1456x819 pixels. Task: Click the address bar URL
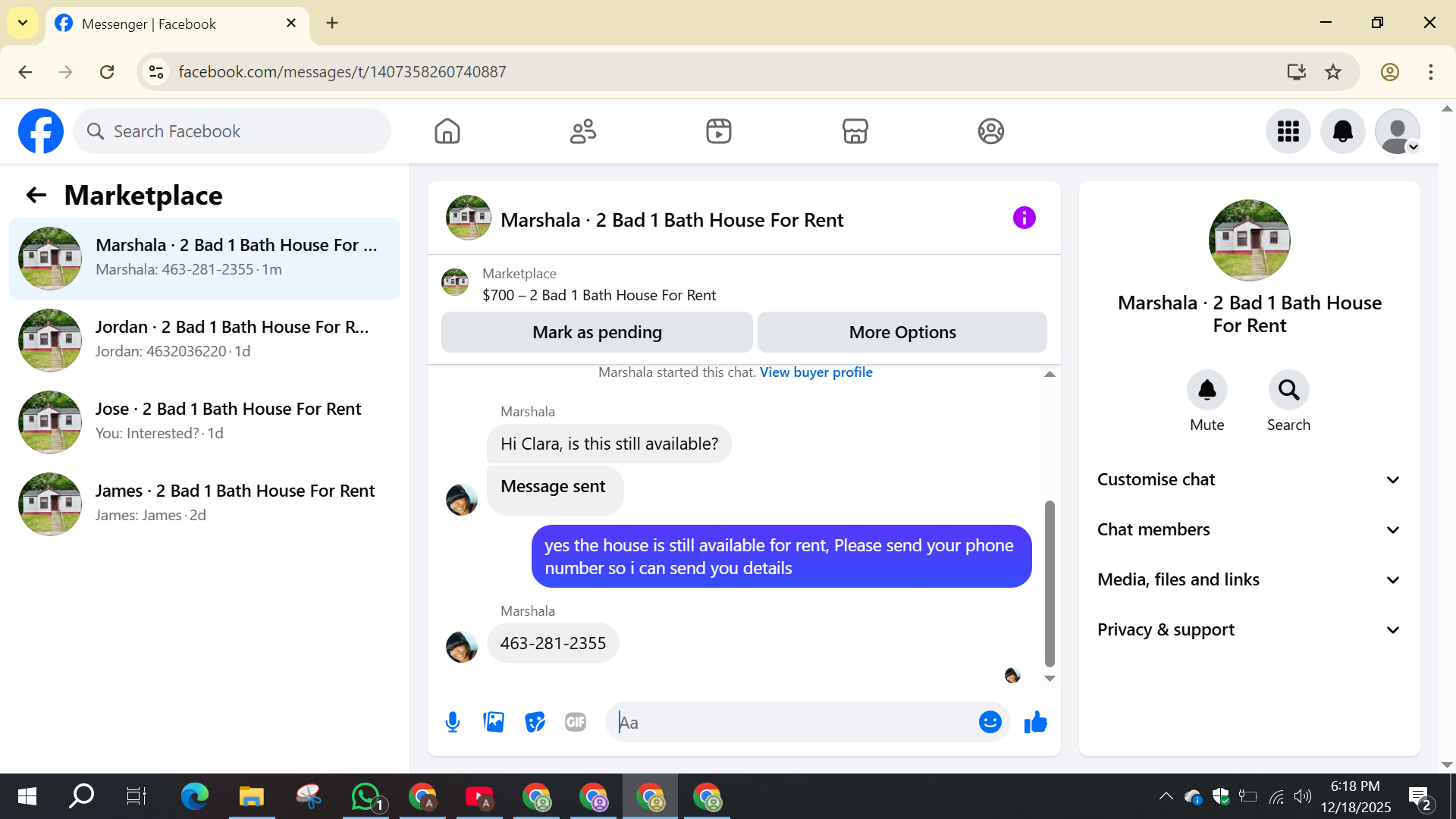(342, 72)
